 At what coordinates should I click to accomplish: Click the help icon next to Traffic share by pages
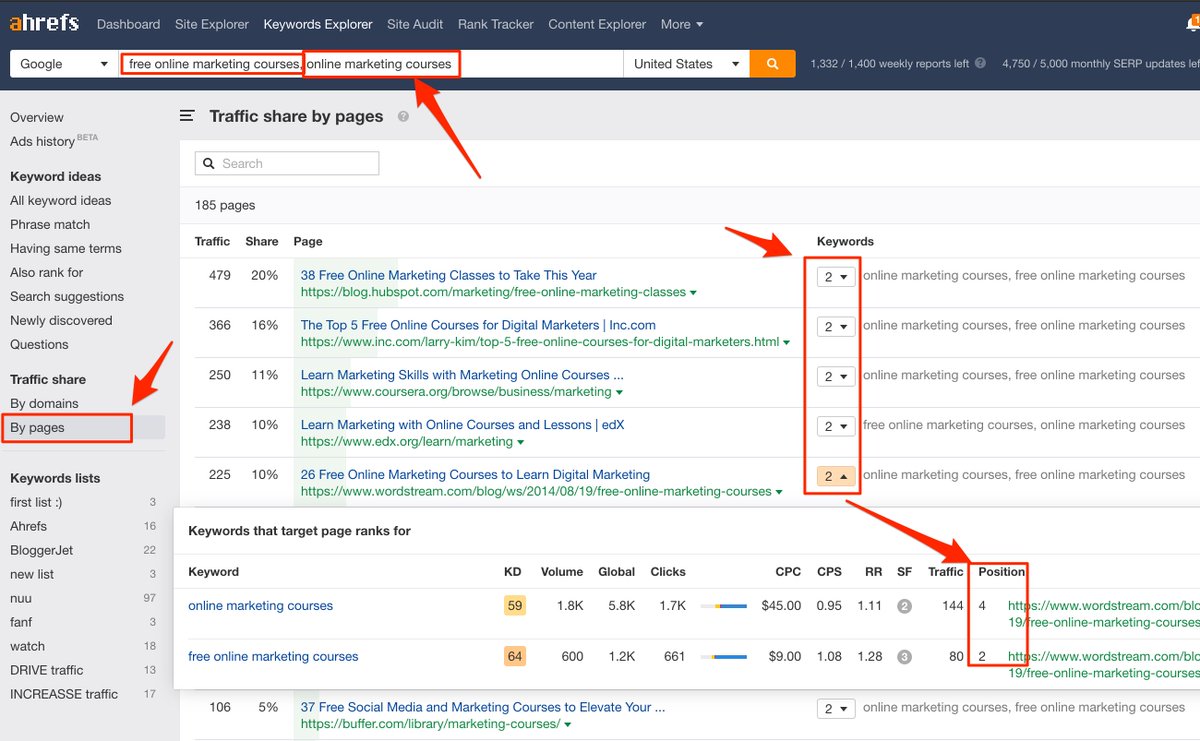pyautogui.click(x=403, y=117)
